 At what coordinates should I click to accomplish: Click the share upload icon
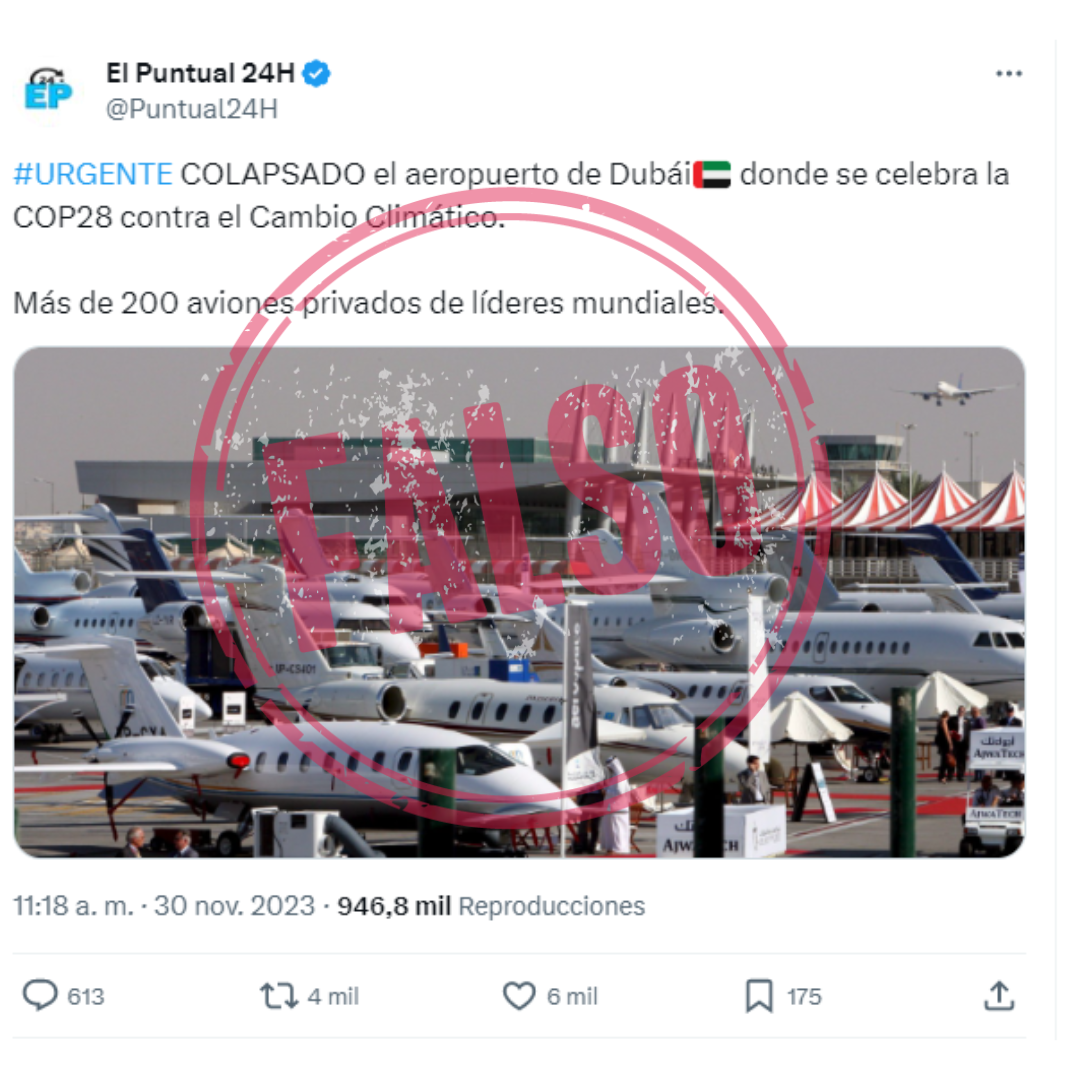(999, 995)
